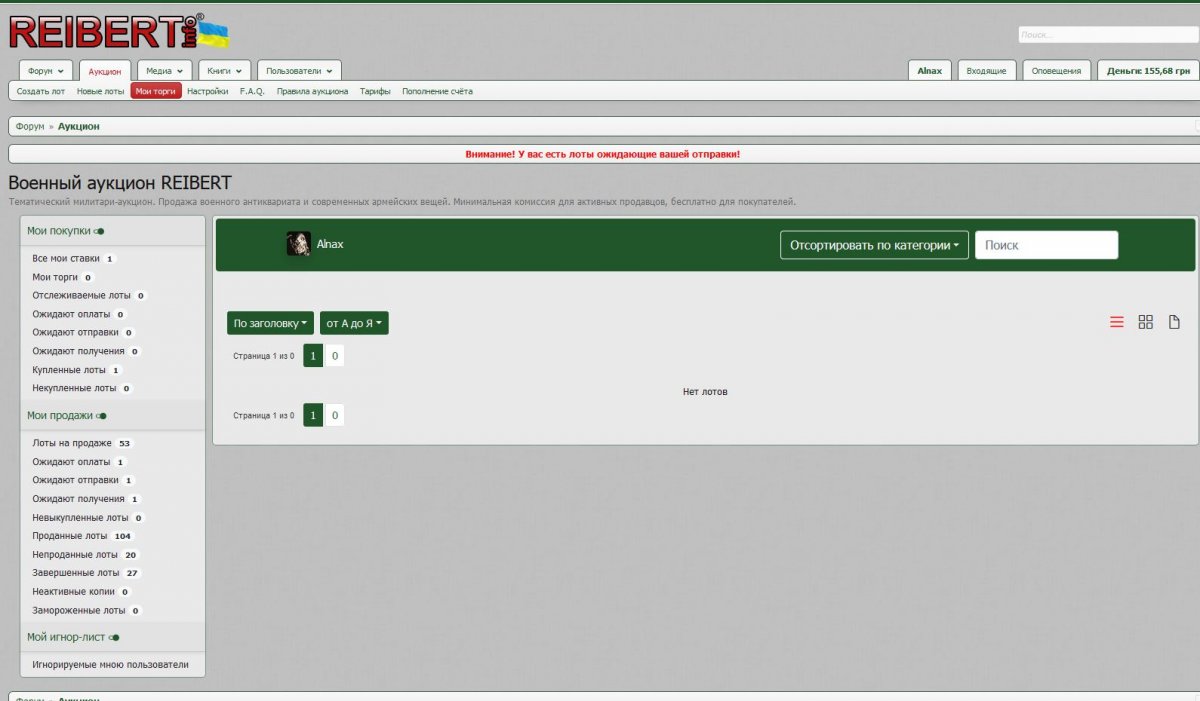This screenshot has height=701, width=1200.
Task: Open Создать лот submenu item
Action: point(41,91)
